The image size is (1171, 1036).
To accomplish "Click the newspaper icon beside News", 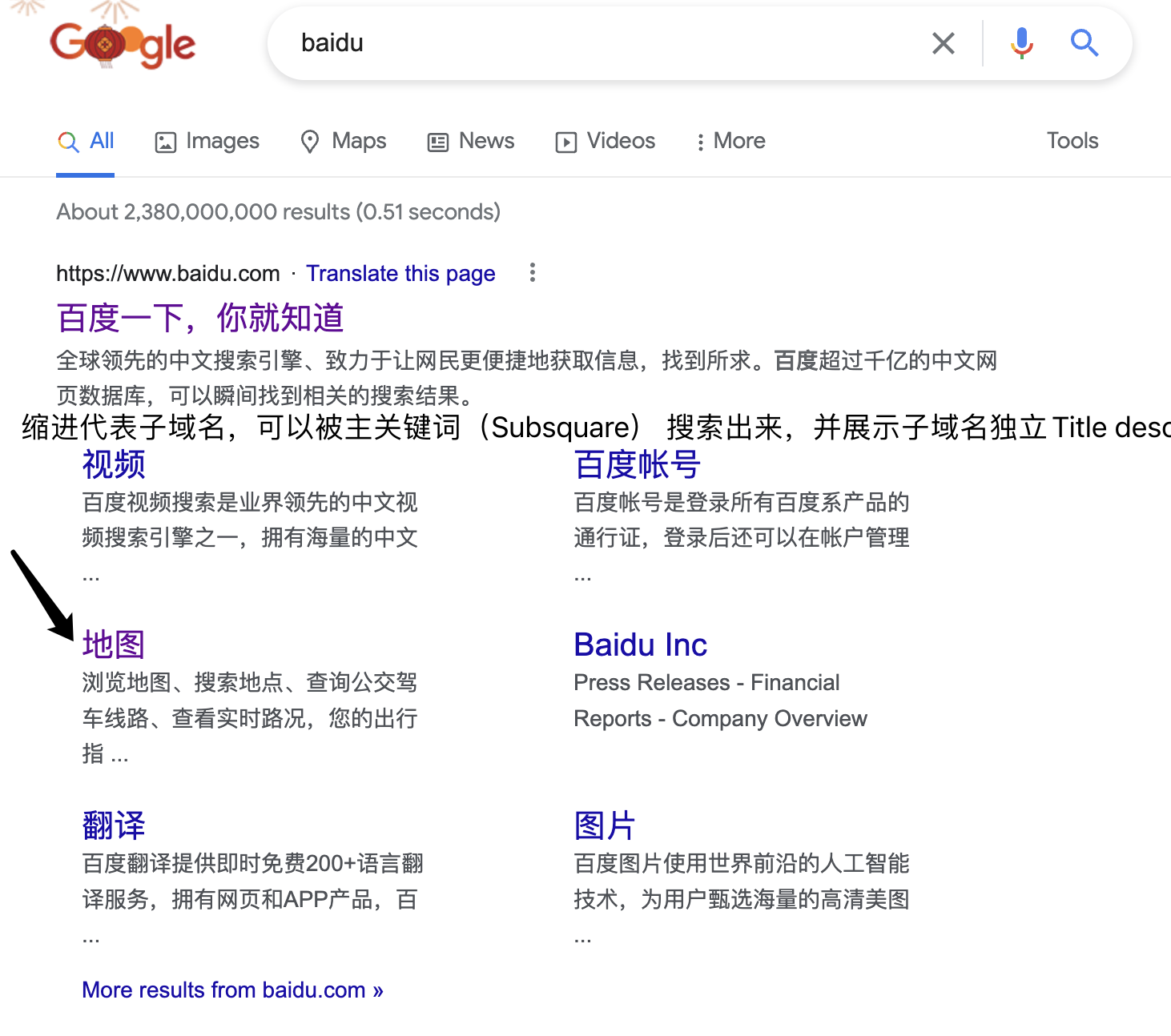I will pos(437,141).
